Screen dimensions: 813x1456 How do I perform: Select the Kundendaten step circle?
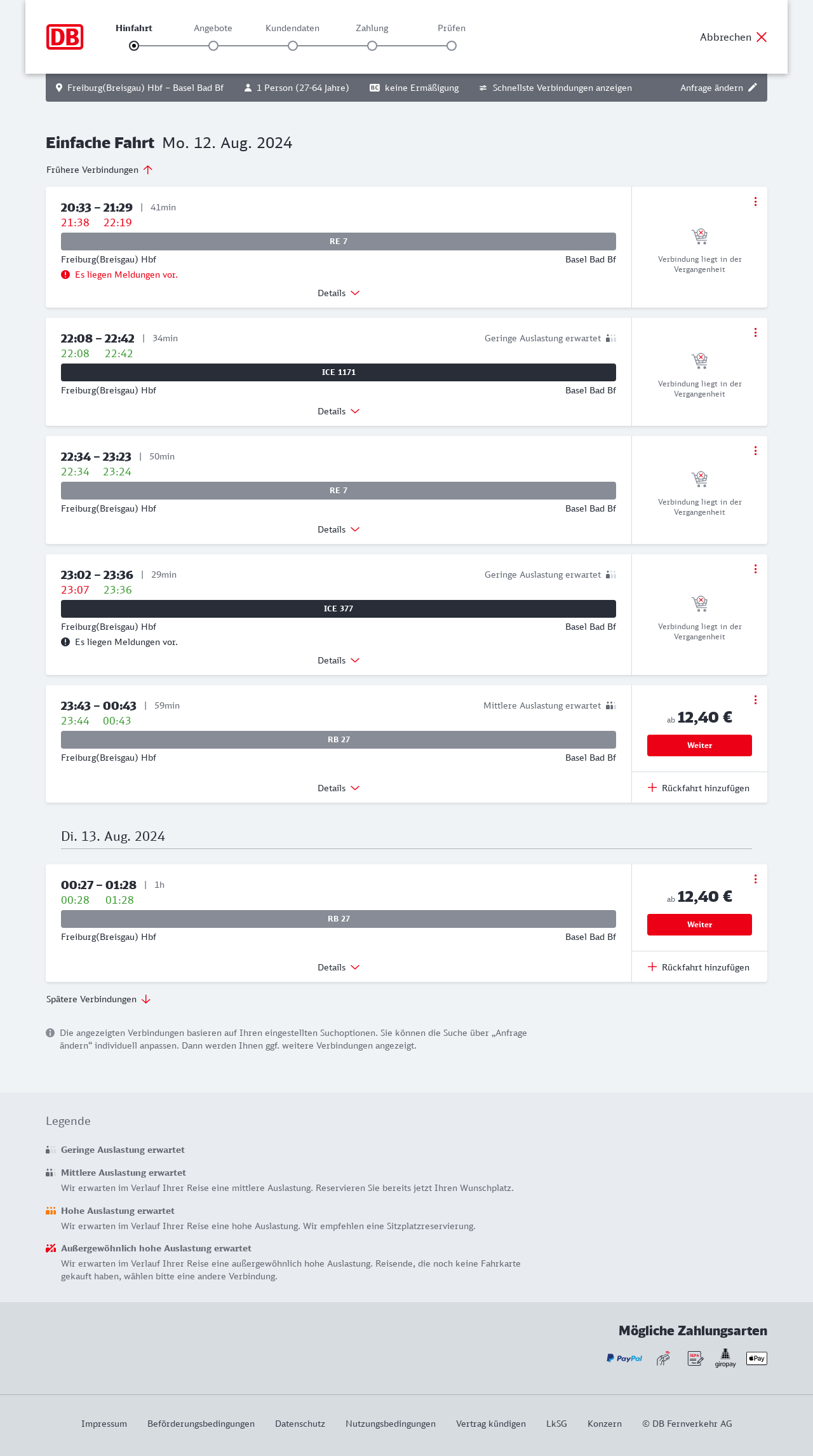pyautogui.click(x=293, y=46)
